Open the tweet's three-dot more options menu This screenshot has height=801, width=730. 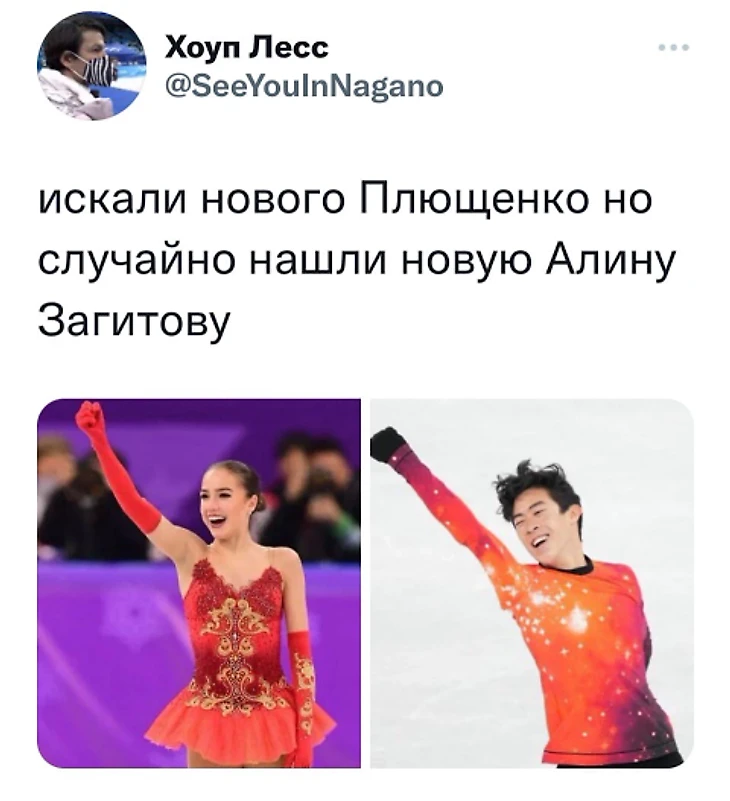[673, 48]
